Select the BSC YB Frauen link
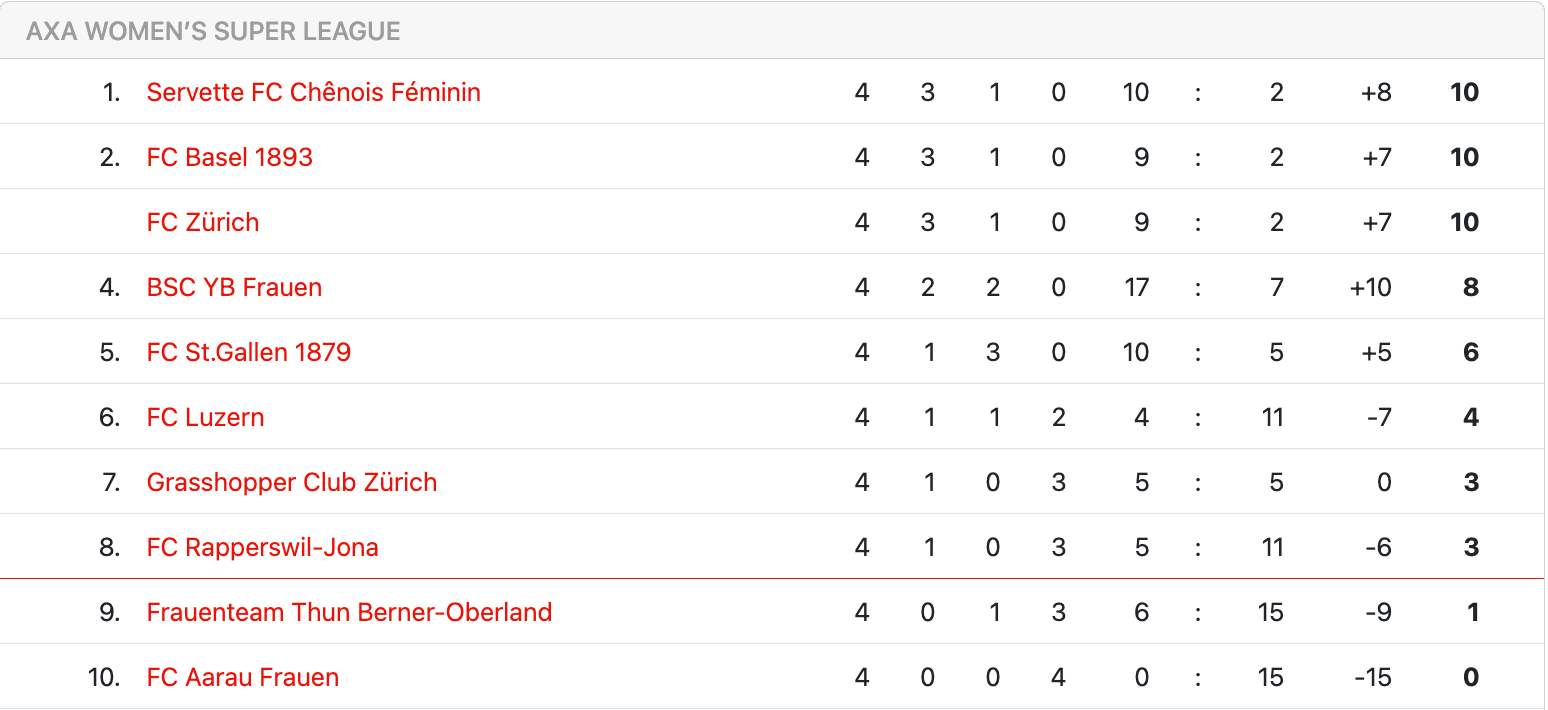 pyautogui.click(x=234, y=287)
